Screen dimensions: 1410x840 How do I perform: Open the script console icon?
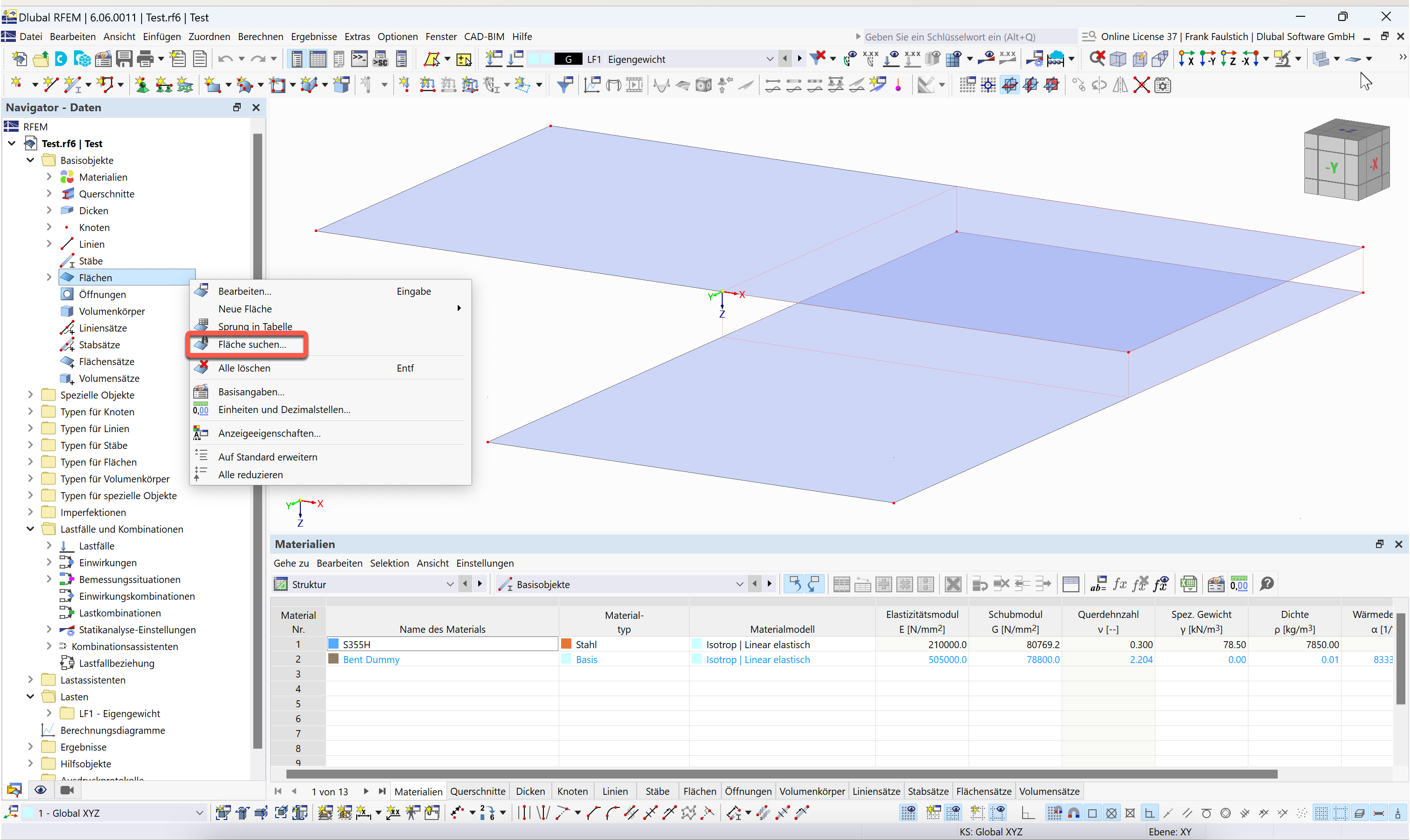pyautogui.click(x=359, y=59)
